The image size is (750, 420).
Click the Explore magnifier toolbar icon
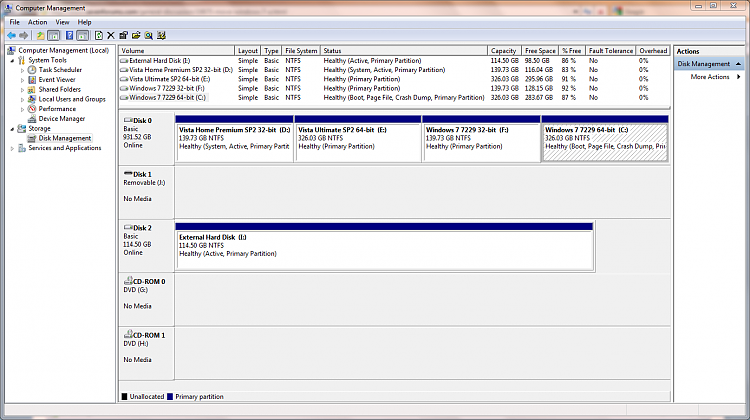(x=149, y=35)
